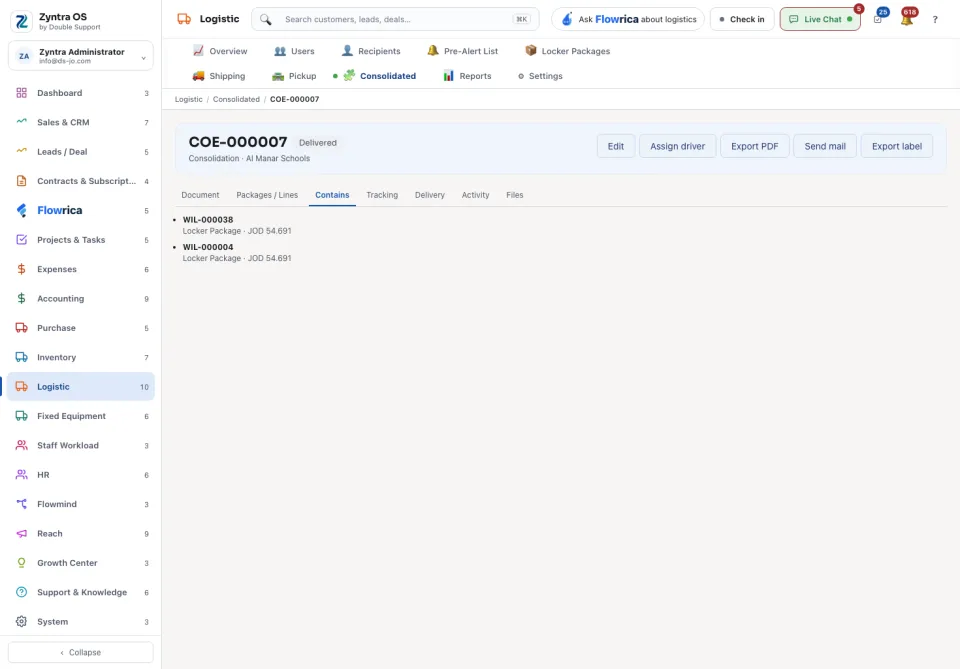Click Export PDF button
The image size is (960, 669).
pos(755,146)
